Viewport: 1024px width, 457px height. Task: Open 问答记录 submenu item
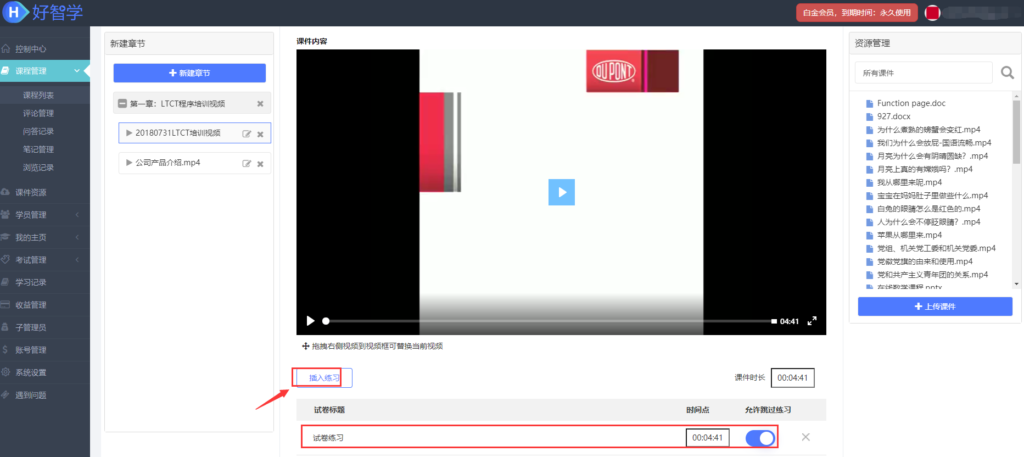[x=39, y=131]
